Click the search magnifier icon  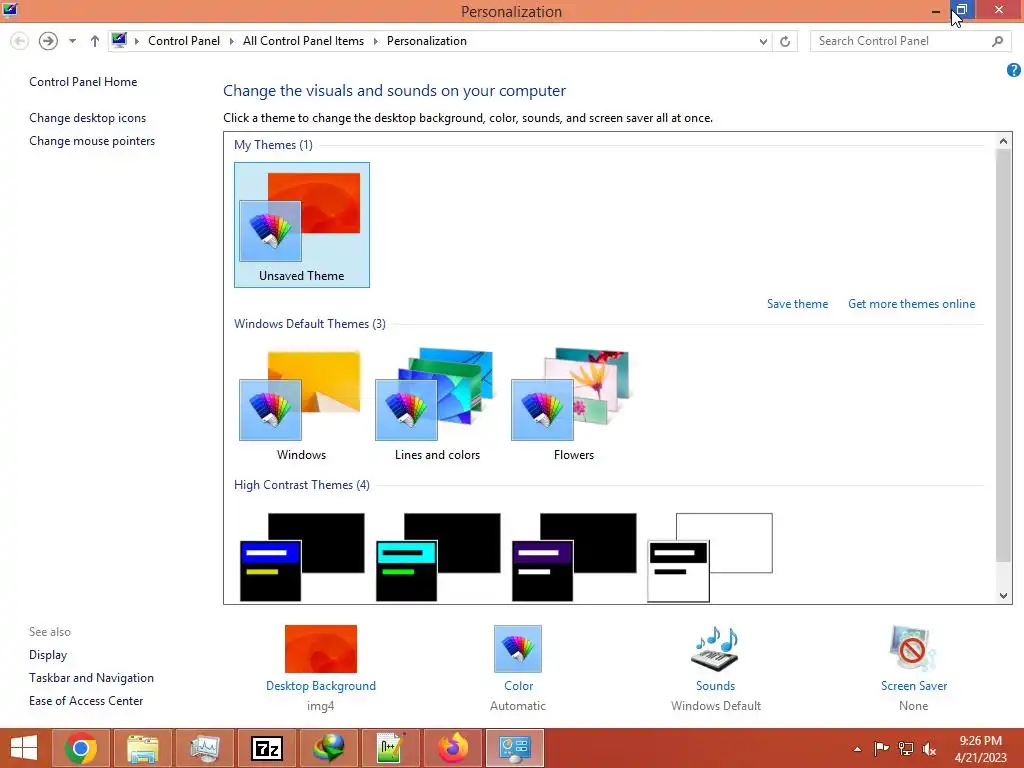coord(997,41)
